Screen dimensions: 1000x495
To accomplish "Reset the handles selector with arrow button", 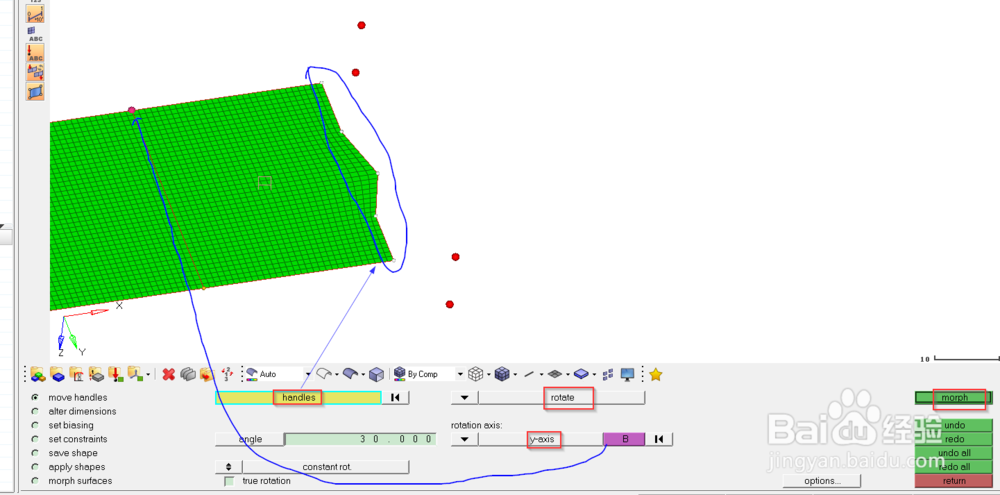I will [395, 397].
